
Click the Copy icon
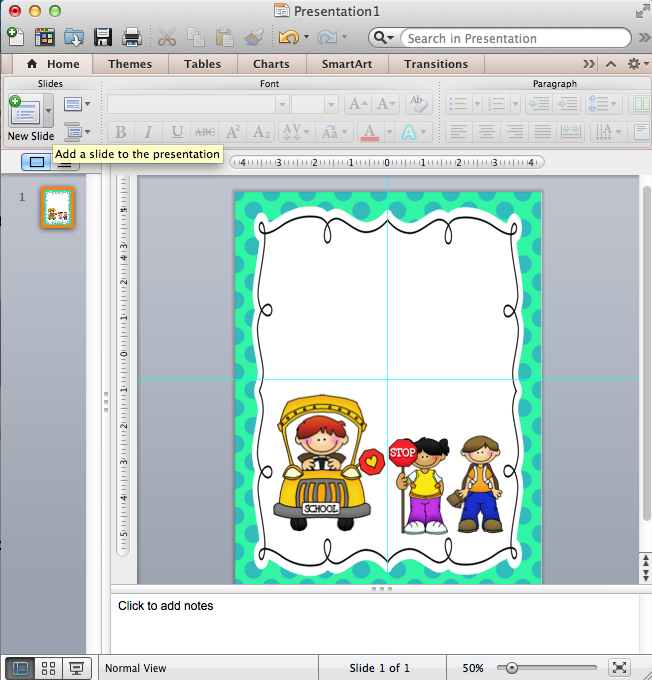[196, 37]
